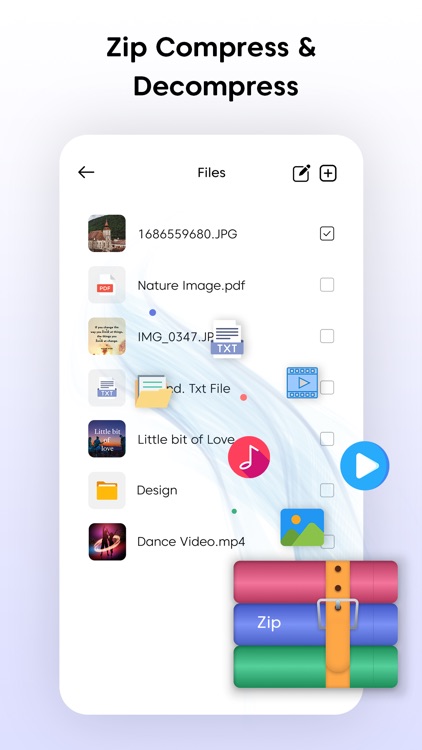This screenshot has height=750, width=422.
Task: Tap the back arrow icon
Action: (x=86, y=172)
